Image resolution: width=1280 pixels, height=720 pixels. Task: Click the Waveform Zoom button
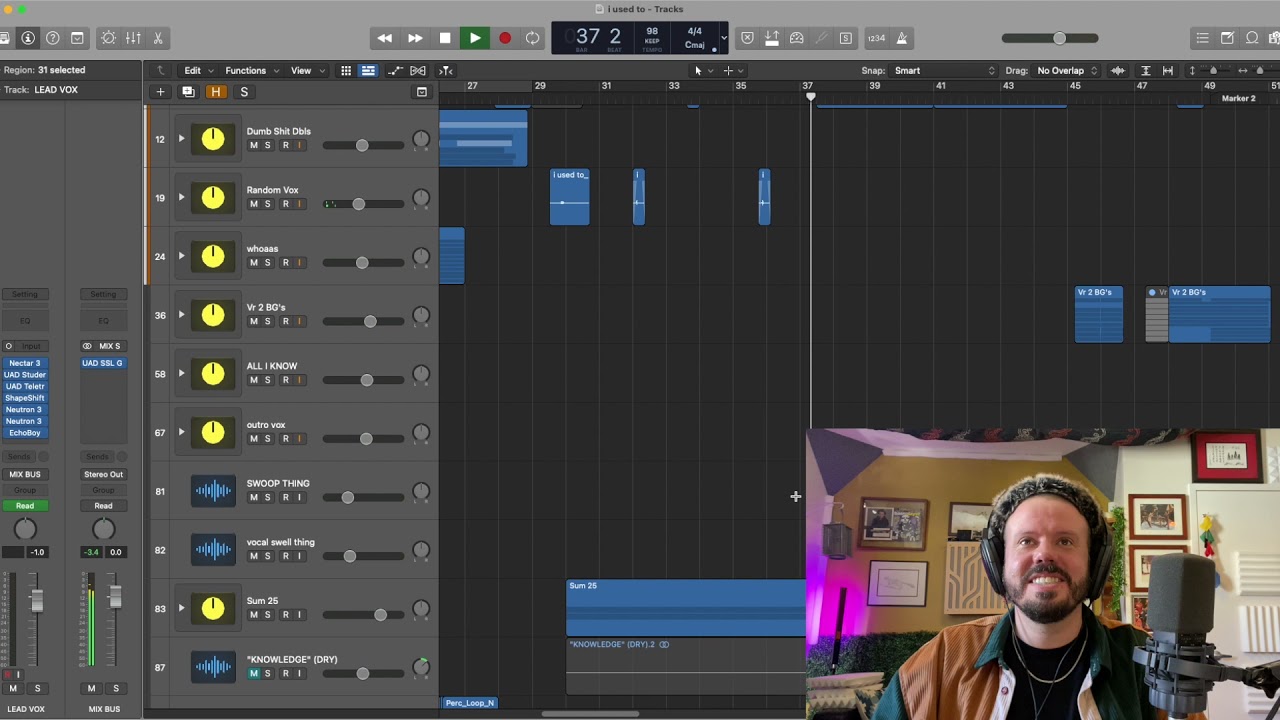pyautogui.click(x=1118, y=70)
